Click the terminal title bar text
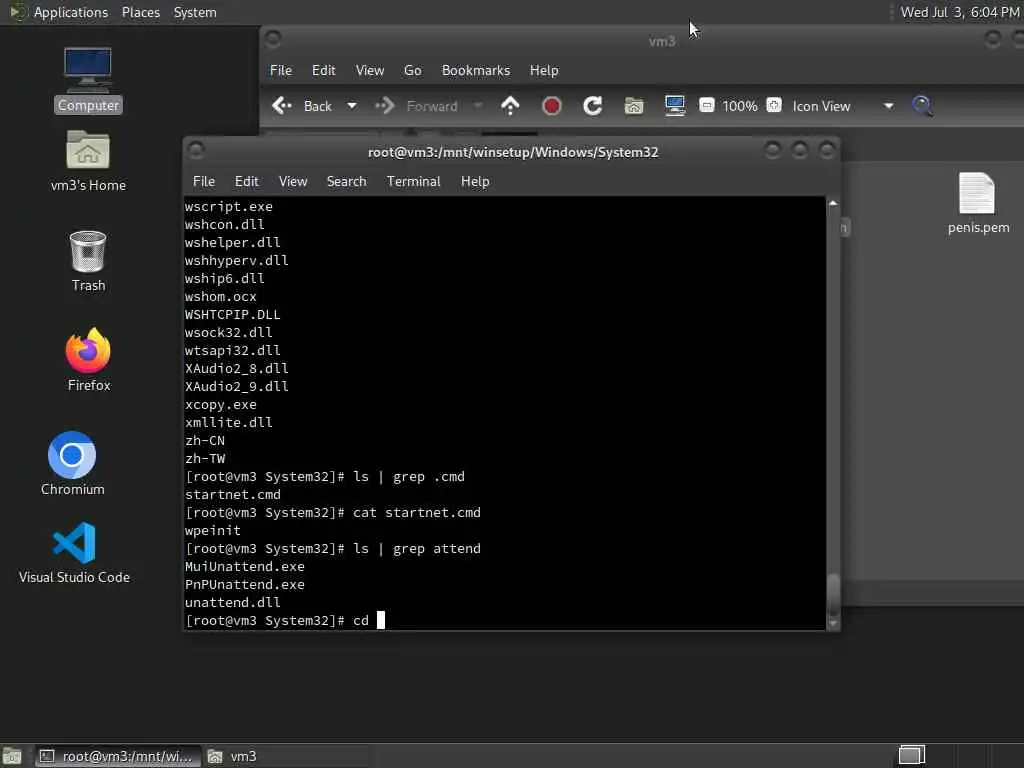The width and height of the screenshot is (1024, 768). (x=513, y=152)
